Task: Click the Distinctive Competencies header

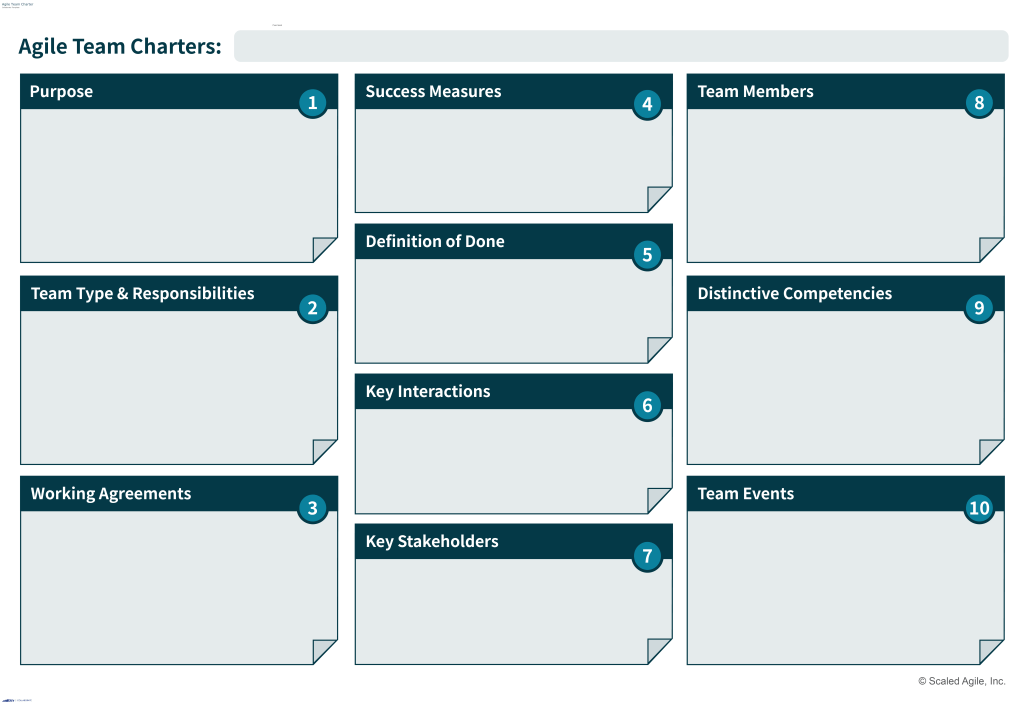Action: click(794, 294)
